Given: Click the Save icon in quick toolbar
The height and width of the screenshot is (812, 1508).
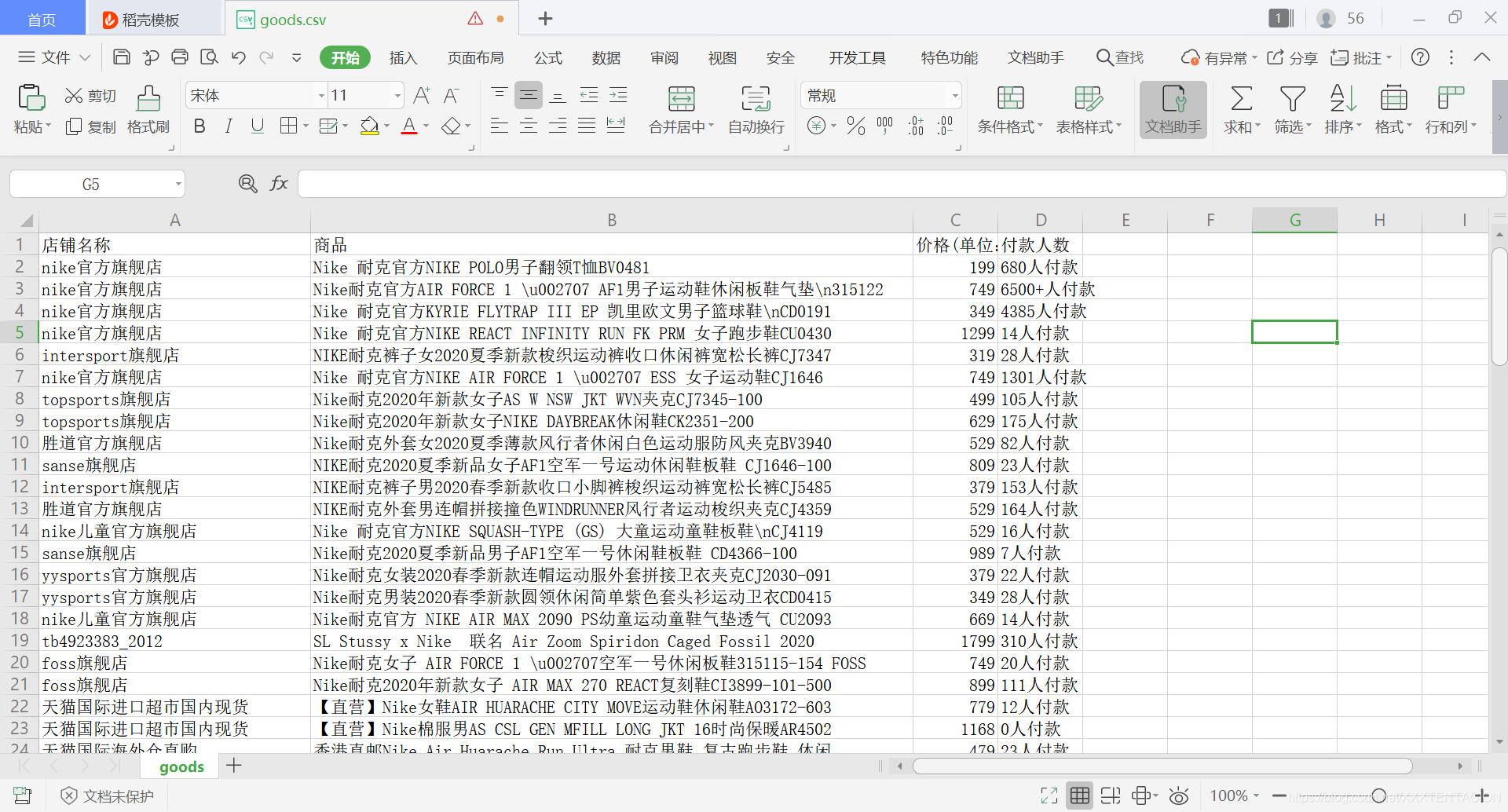Looking at the screenshot, I should pos(122,57).
